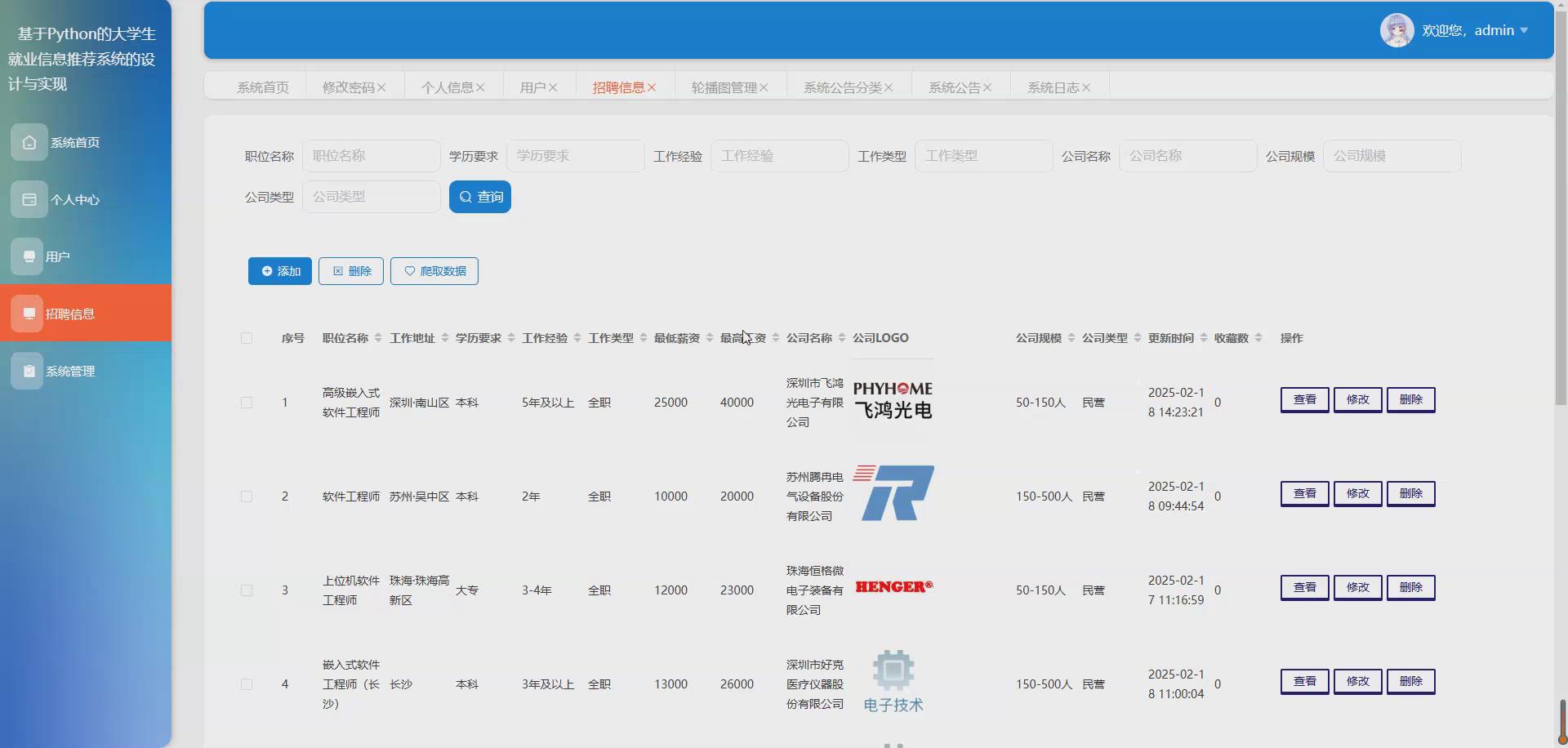Click the highlighted 招聘信息 sidebar icon

pos(29,313)
